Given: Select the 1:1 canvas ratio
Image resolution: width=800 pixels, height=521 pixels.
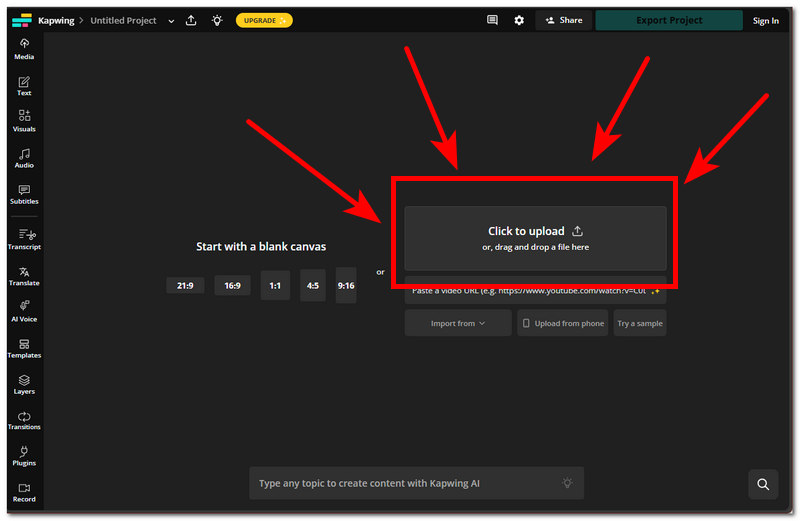Looking at the screenshot, I should pyautogui.click(x=275, y=285).
